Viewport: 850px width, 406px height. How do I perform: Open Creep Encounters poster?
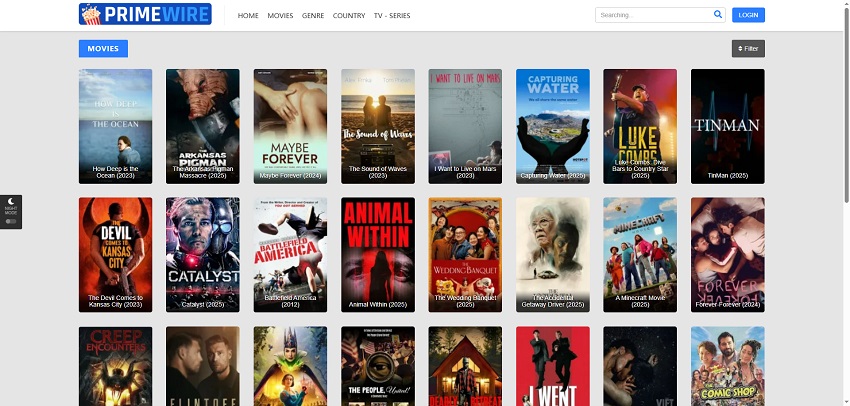[x=115, y=366]
